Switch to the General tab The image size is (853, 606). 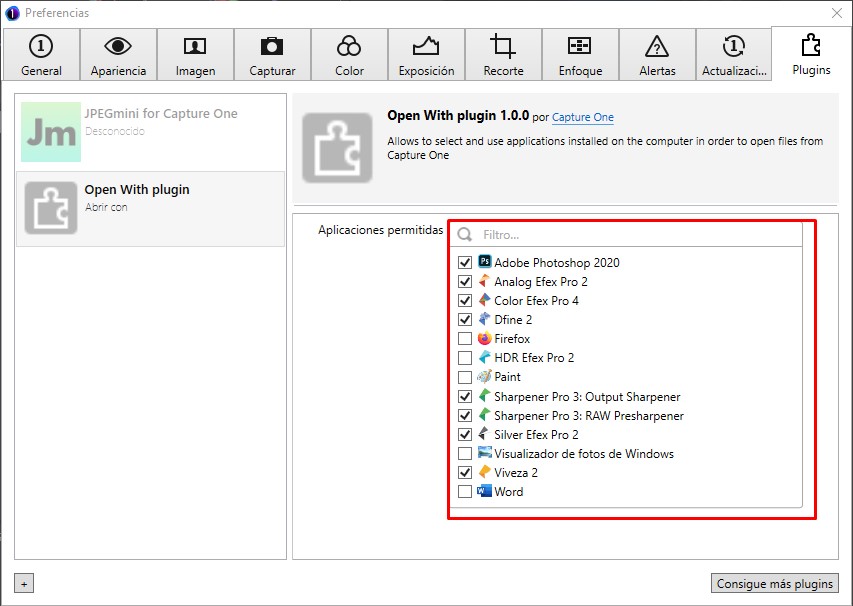click(x=41, y=55)
